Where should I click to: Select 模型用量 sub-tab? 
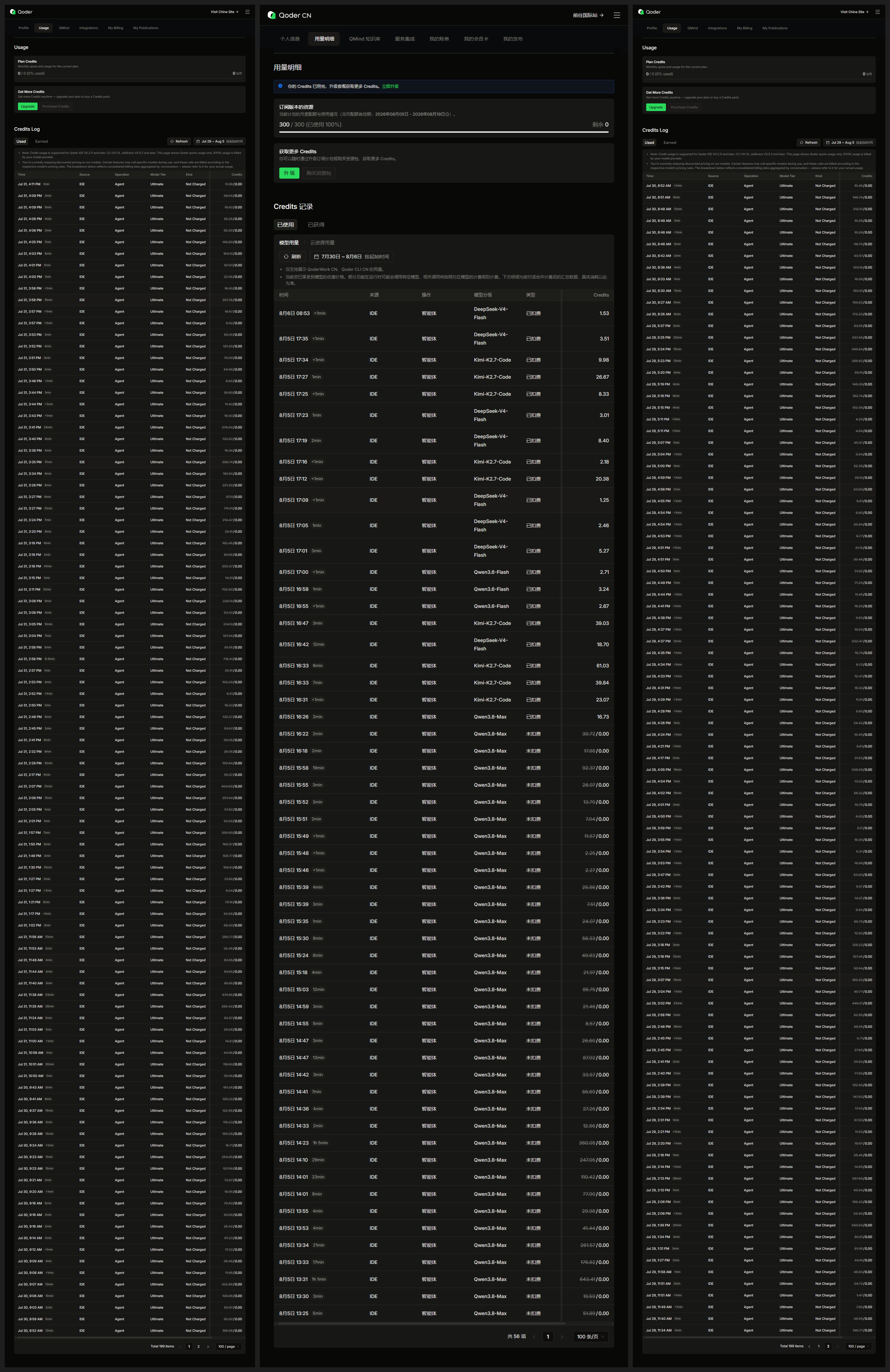(x=289, y=243)
